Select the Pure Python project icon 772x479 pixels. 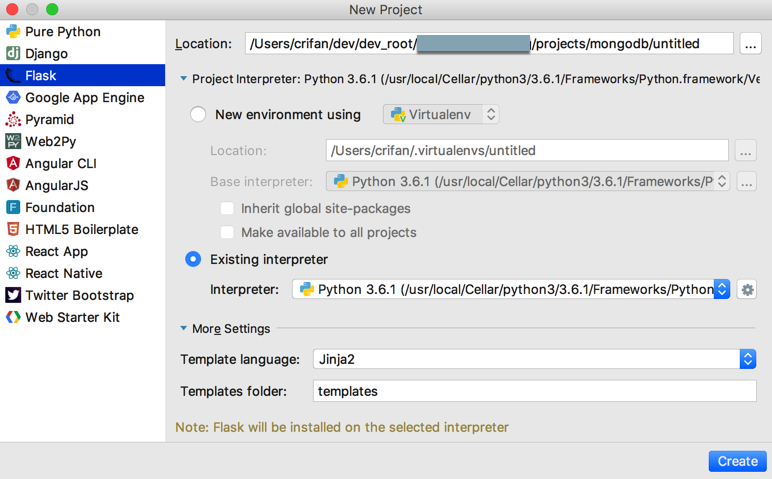click(13, 32)
